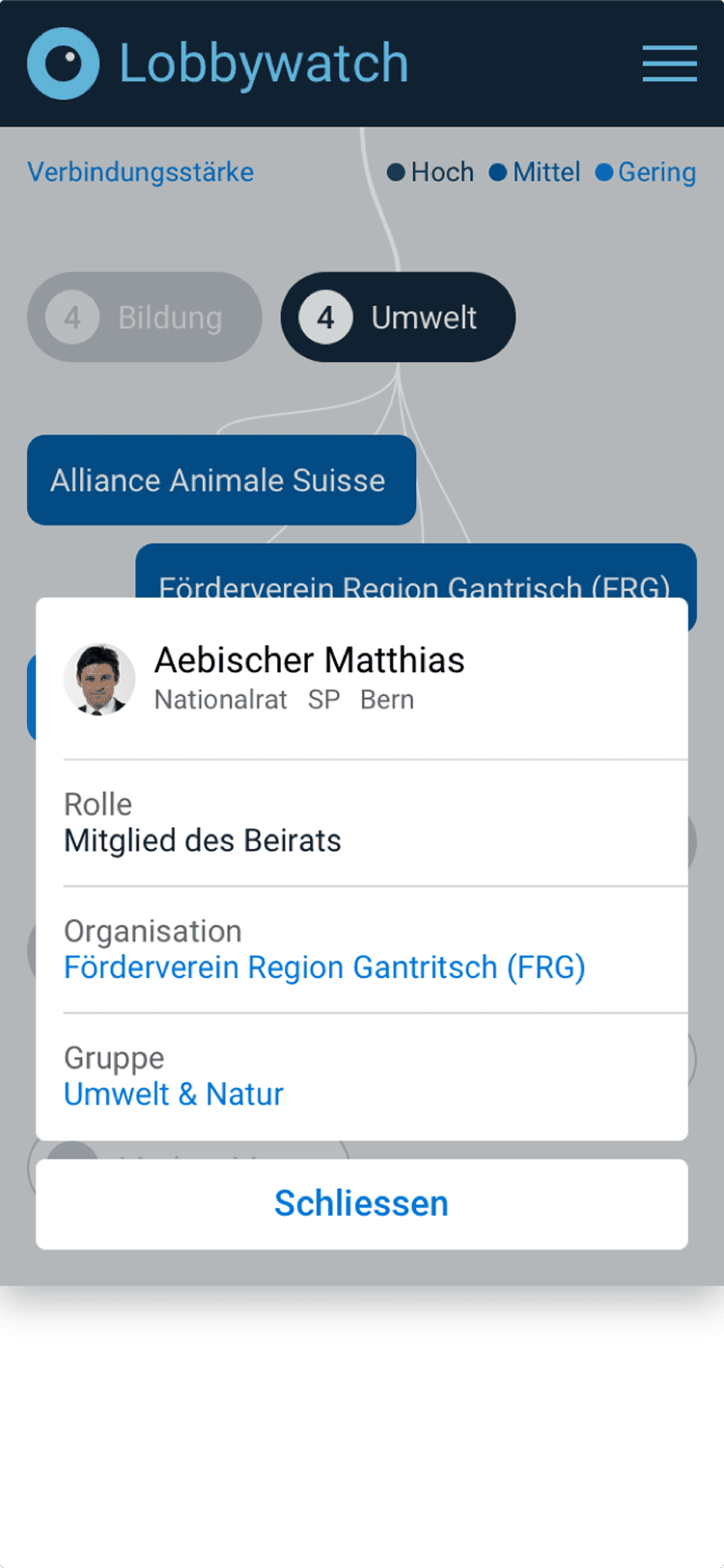Switch to the Bildung category pill
The height and width of the screenshot is (1568, 724).
point(168,318)
